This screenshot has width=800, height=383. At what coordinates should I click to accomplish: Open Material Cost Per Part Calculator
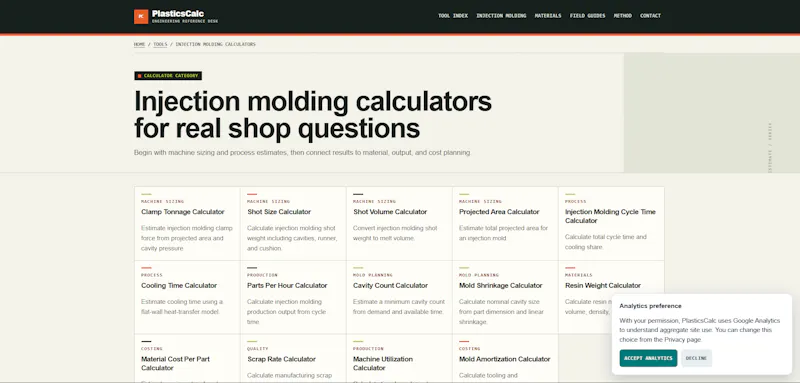tap(176, 363)
